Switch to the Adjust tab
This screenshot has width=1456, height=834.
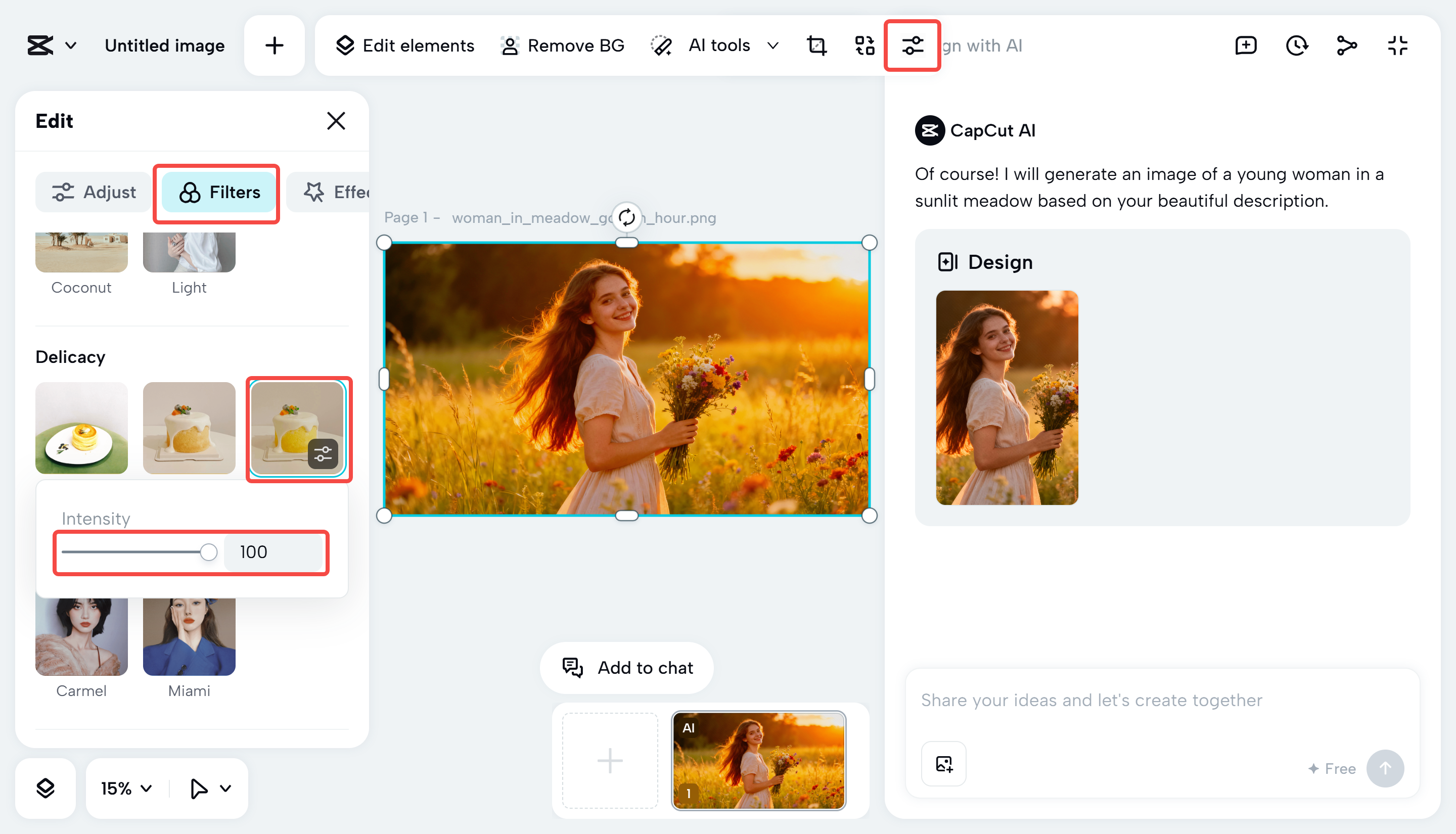(93, 193)
